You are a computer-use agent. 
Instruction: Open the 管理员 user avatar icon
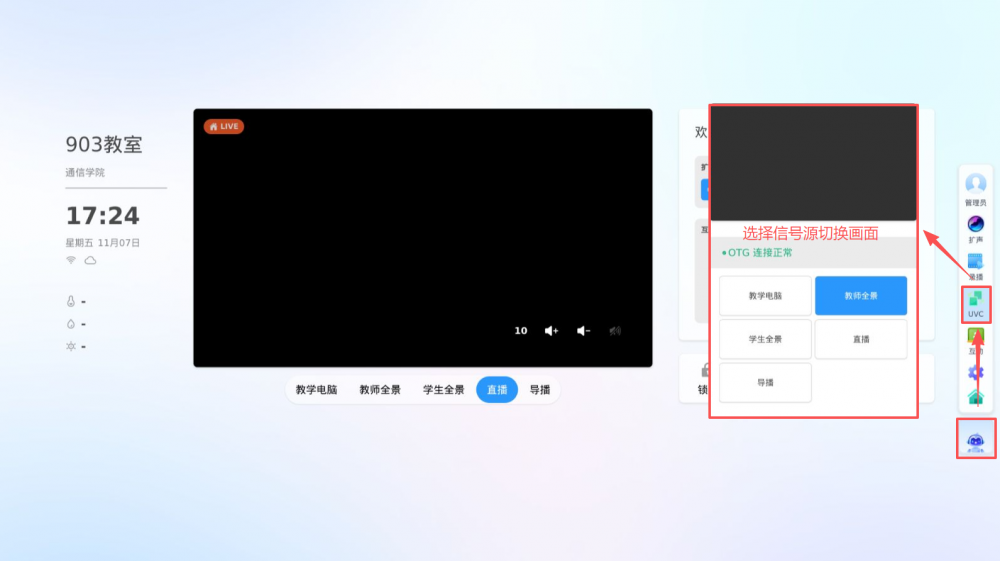[x=975, y=185]
